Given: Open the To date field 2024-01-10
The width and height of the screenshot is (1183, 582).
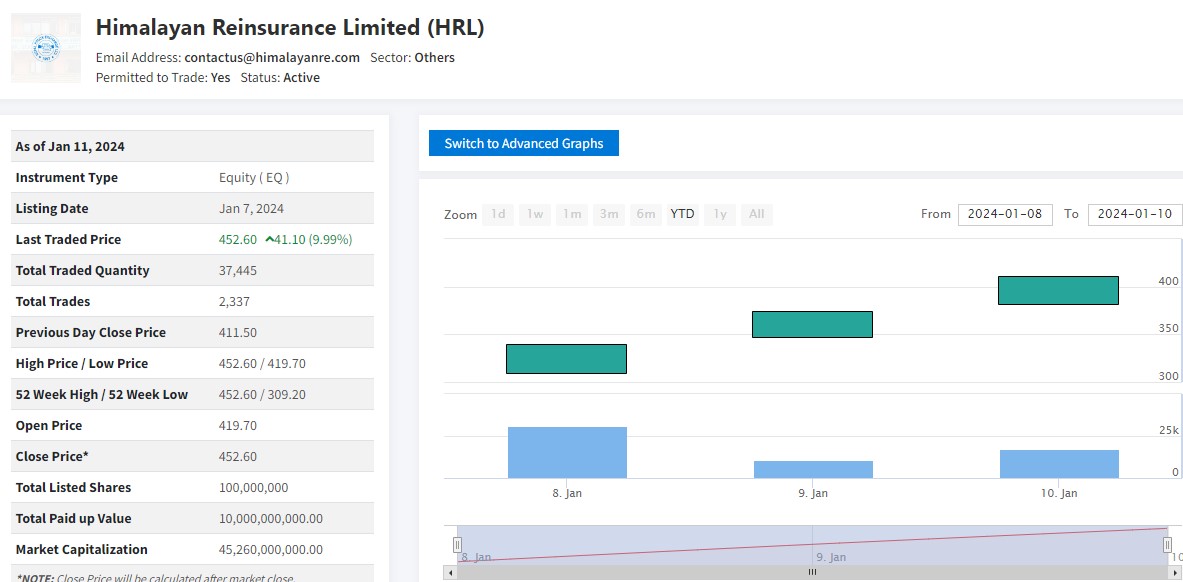Looking at the screenshot, I should pos(1135,214).
